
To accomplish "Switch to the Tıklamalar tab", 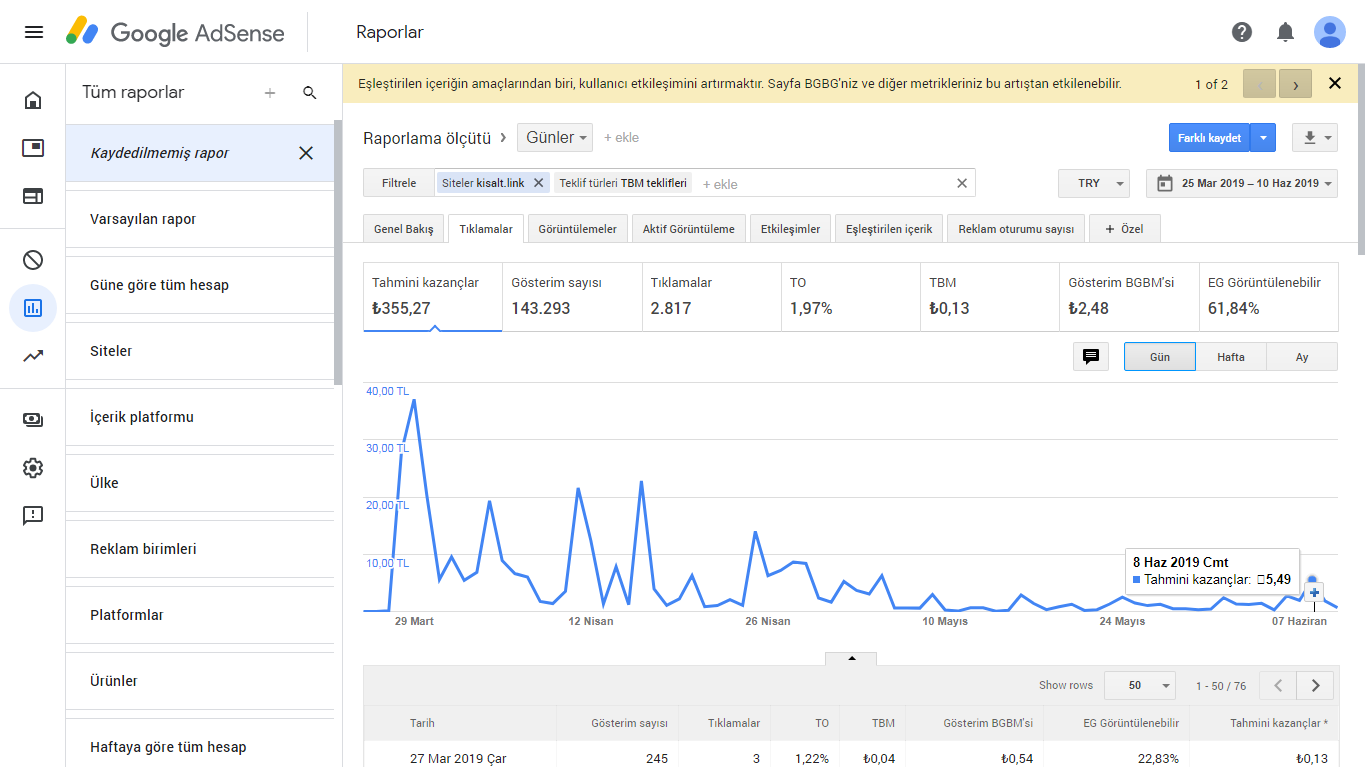I will pyautogui.click(x=486, y=229).
